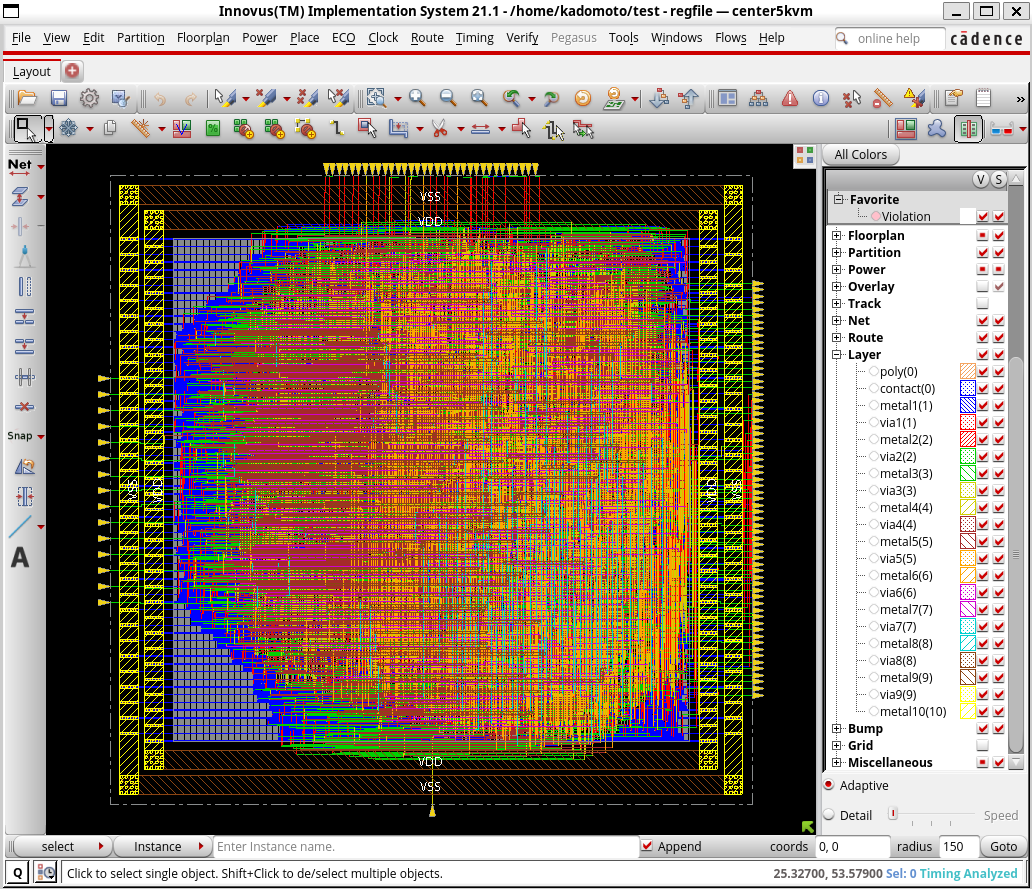1032x889 pixels.
Task: Open preferences via the gear icon
Action: [x=90, y=99]
